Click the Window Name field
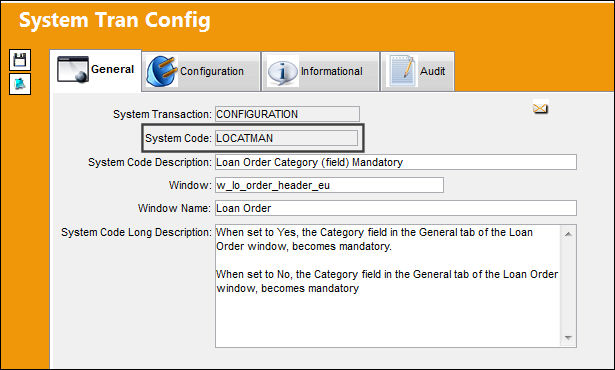The image size is (615, 370). click(x=396, y=208)
